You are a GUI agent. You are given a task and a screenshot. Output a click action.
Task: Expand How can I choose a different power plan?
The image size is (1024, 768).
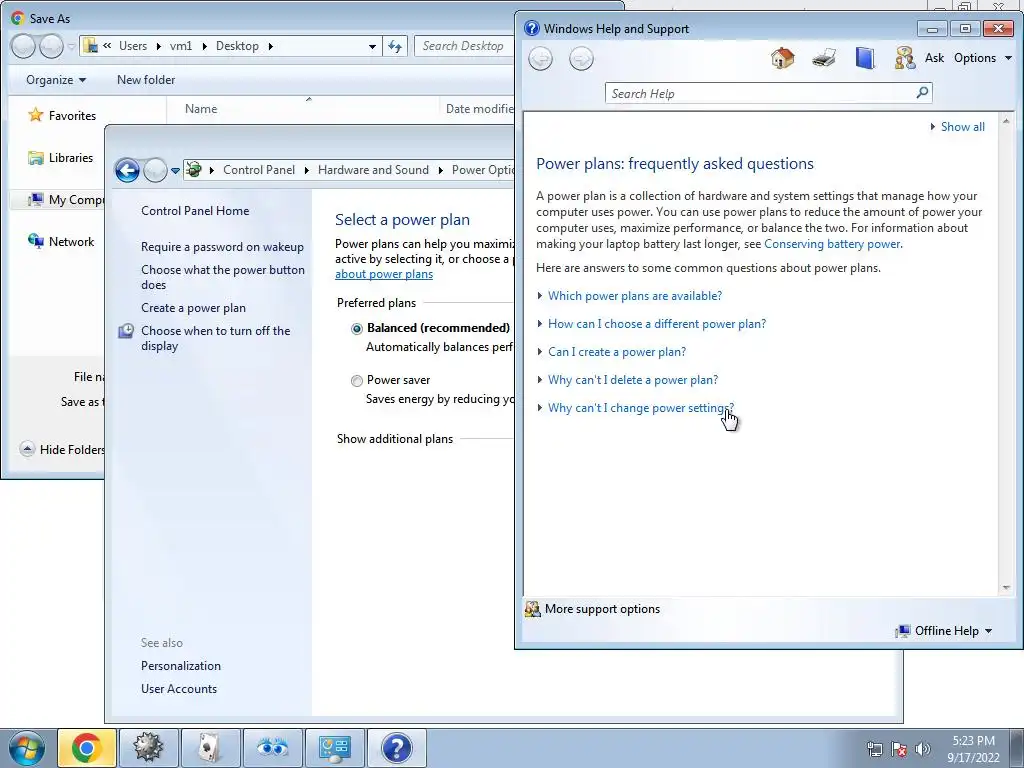click(657, 324)
